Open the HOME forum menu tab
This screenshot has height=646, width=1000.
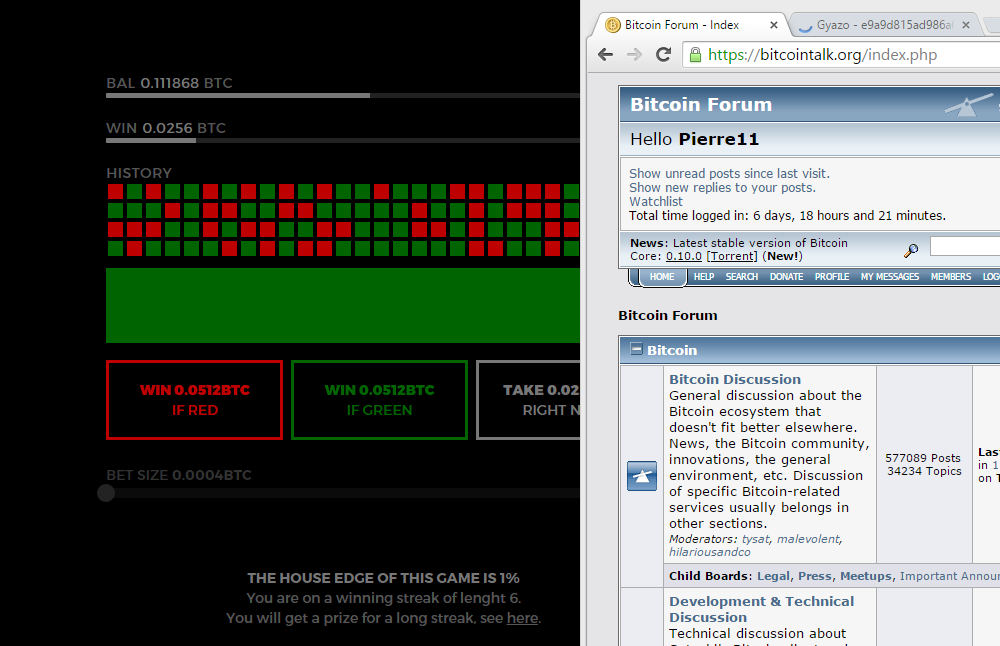tap(662, 277)
